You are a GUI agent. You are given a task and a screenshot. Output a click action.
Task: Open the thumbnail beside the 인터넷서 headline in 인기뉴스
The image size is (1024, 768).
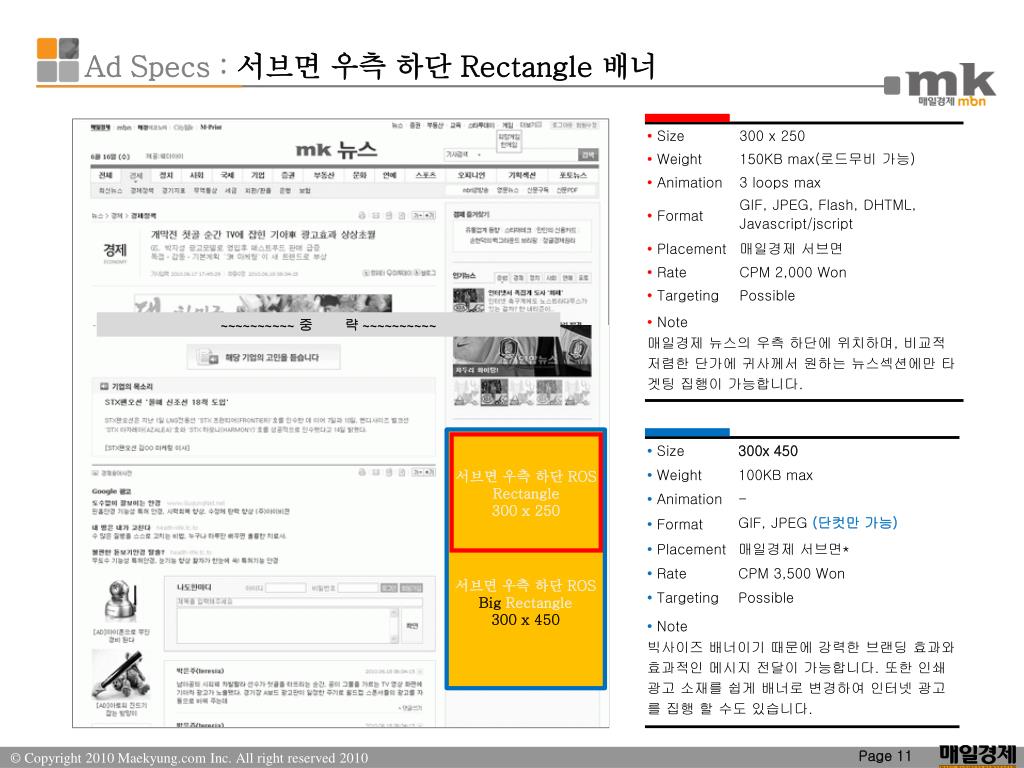click(469, 300)
